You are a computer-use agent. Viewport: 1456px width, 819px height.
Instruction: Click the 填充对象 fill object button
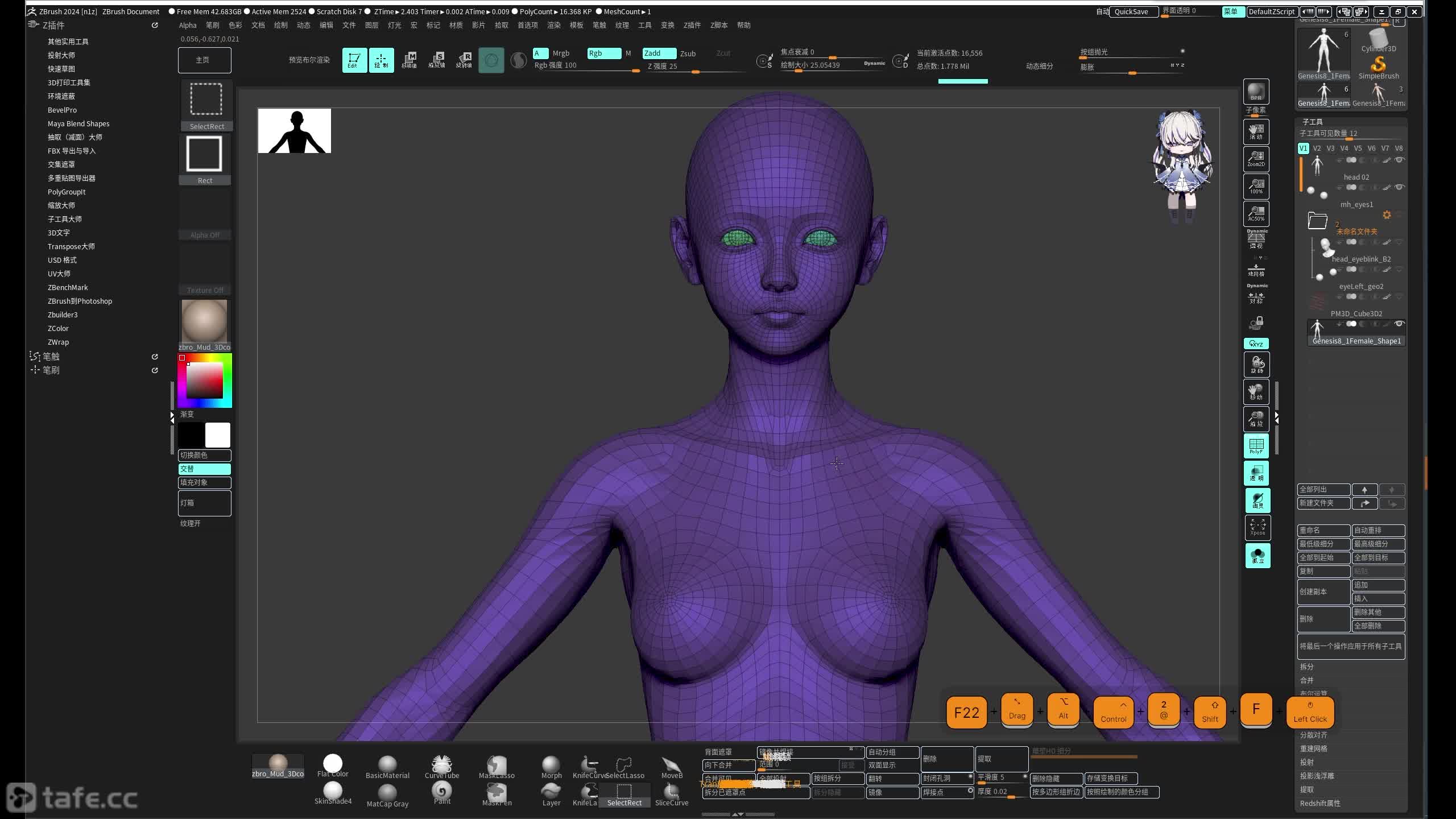pyautogui.click(x=204, y=482)
